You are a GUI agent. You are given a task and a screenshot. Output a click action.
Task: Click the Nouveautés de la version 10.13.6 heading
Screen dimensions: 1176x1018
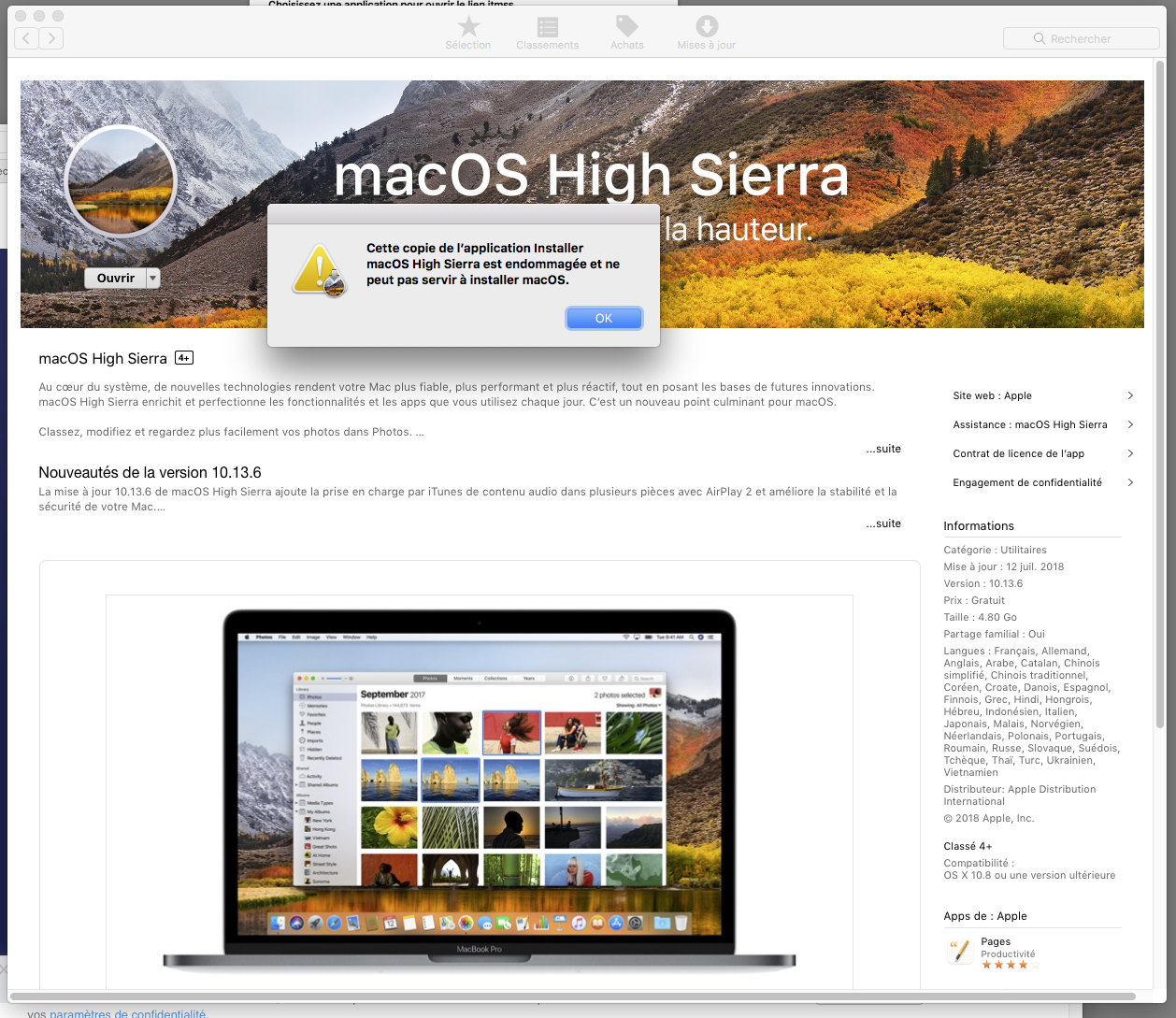pos(150,472)
